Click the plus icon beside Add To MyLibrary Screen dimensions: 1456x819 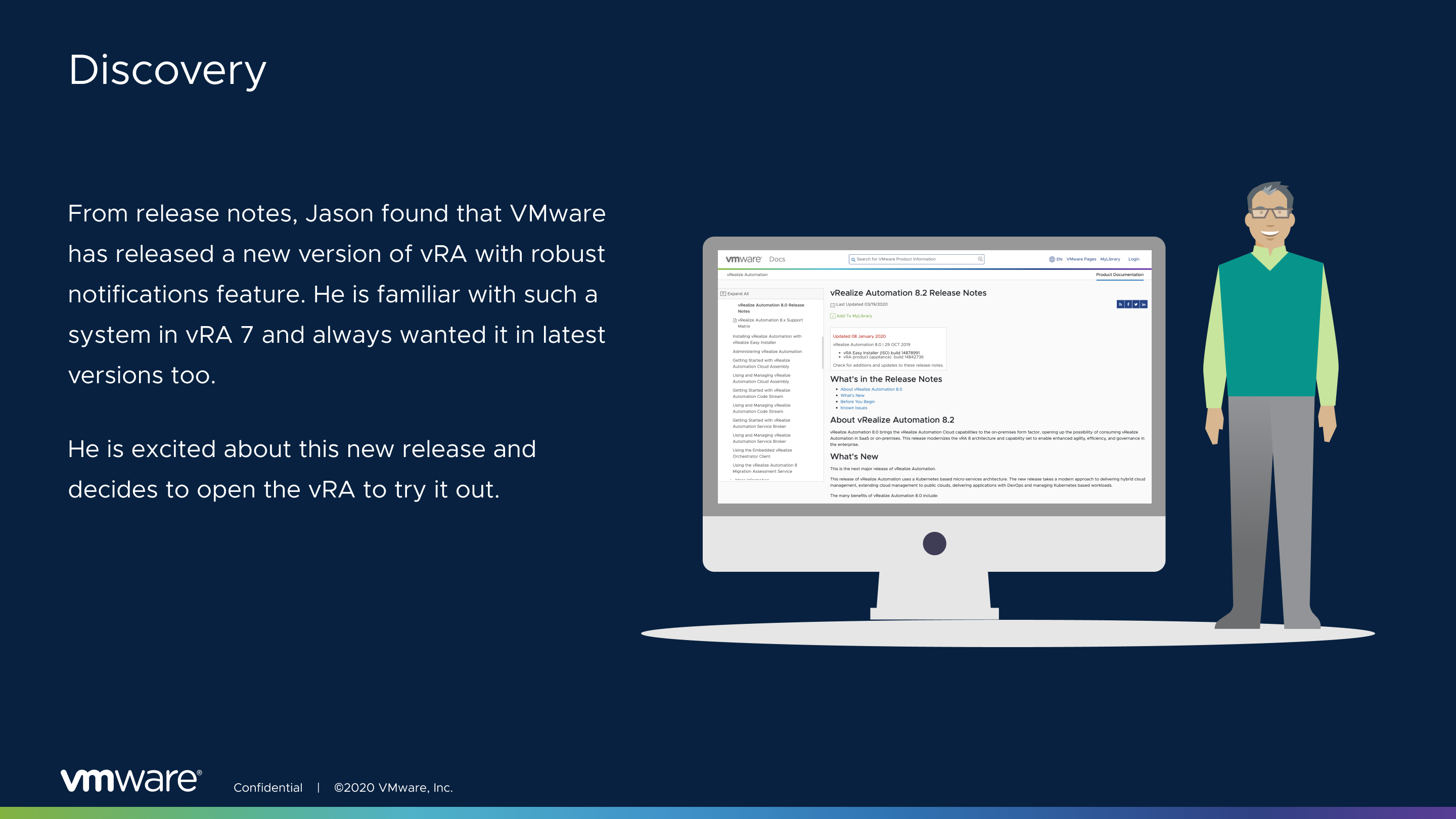tap(833, 316)
